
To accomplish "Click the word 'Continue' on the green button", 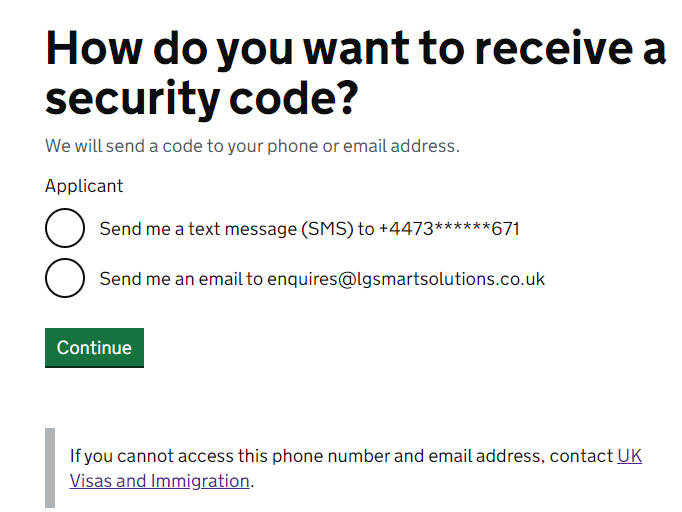I will click(94, 348).
